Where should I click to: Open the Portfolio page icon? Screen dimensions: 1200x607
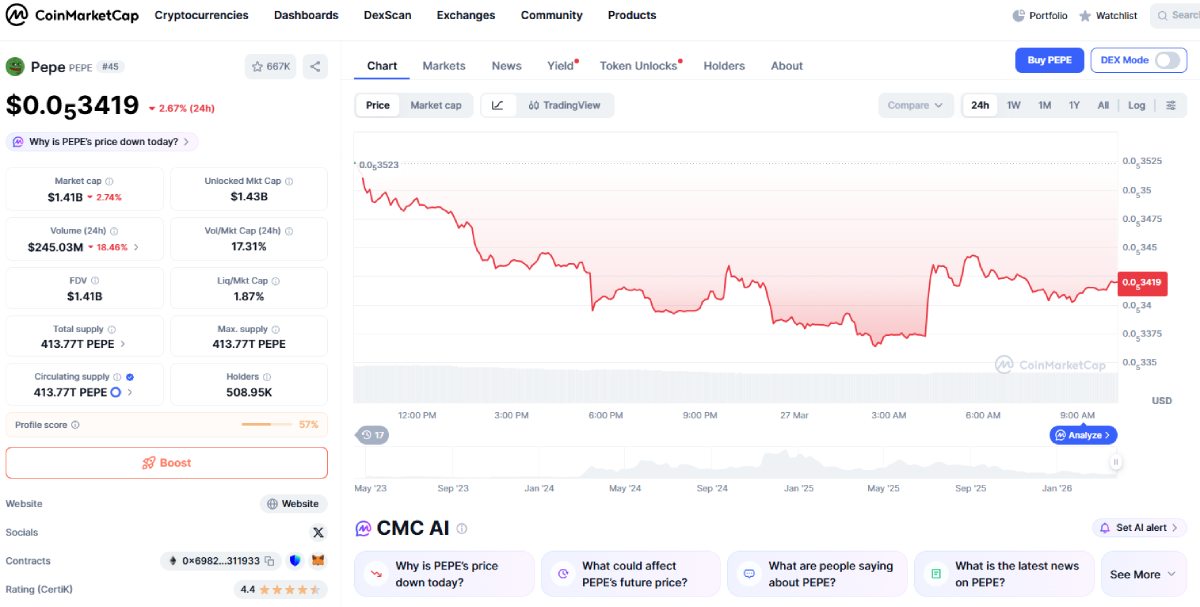[x=1019, y=16]
